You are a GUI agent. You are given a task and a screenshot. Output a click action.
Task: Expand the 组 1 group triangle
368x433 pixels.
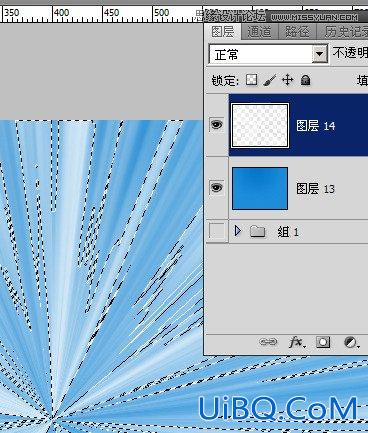[237, 231]
